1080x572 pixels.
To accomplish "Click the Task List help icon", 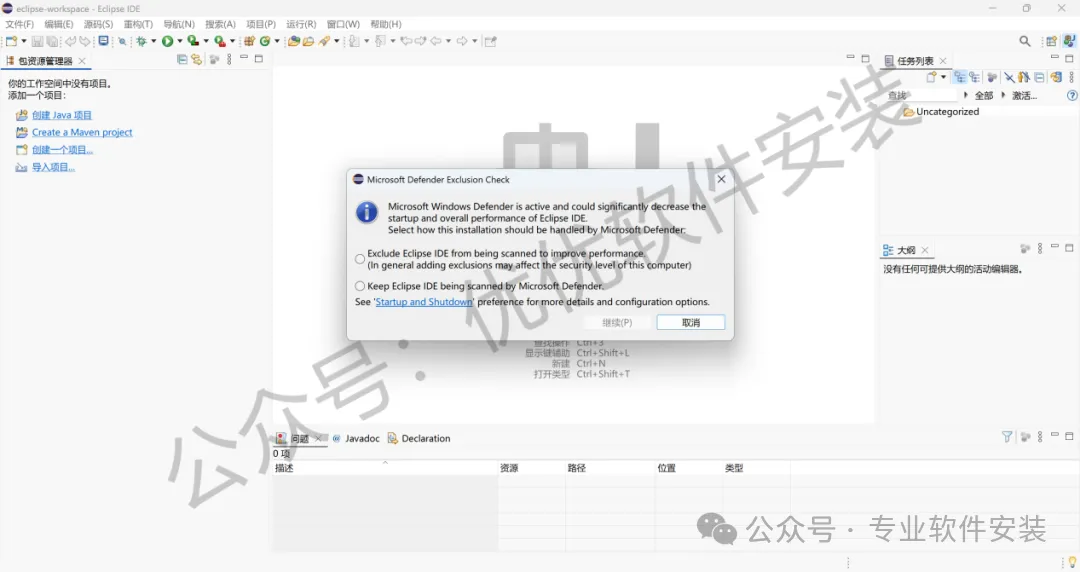I will (1072, 96).
